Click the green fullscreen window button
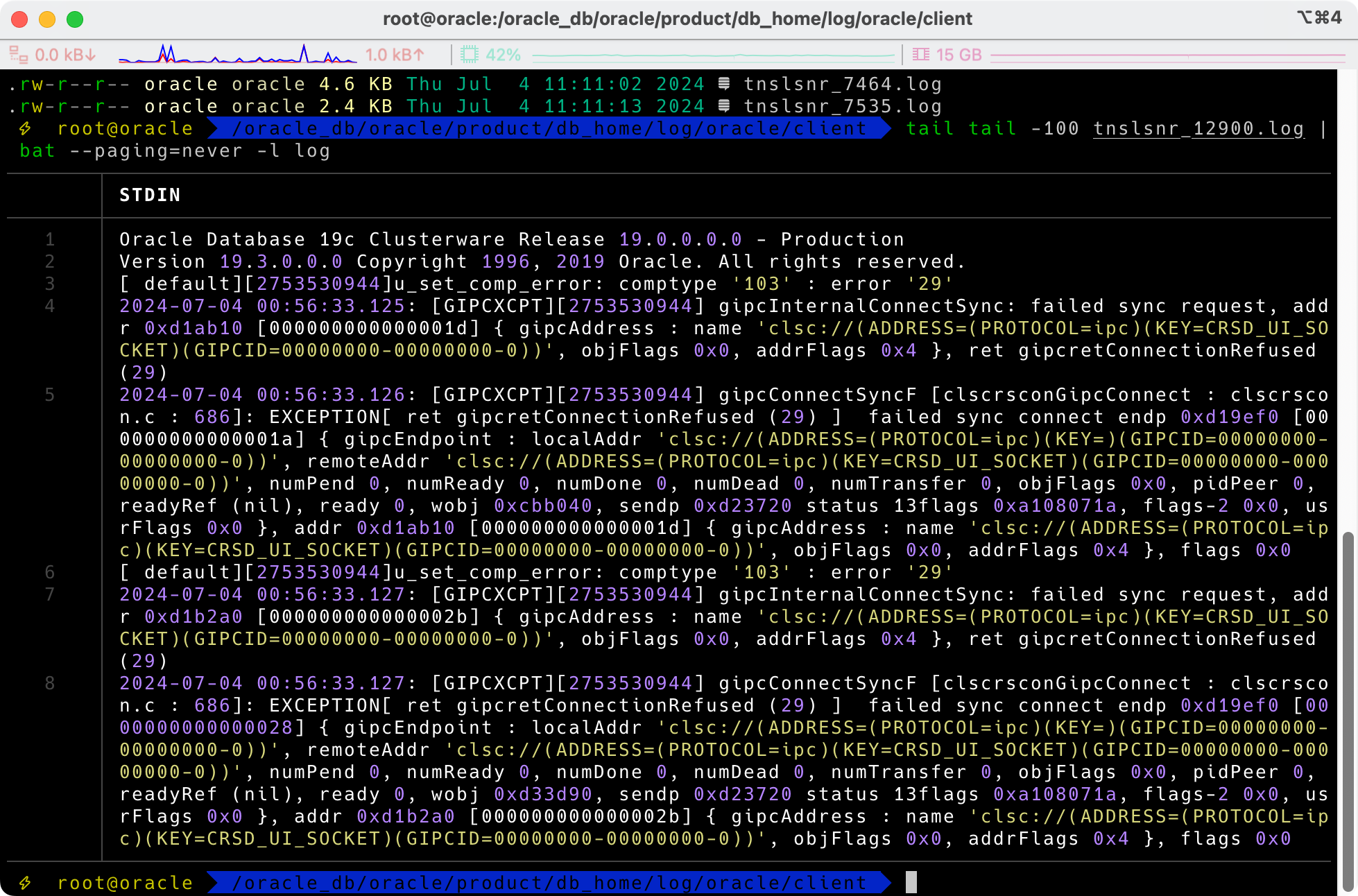 click(75, 19)
